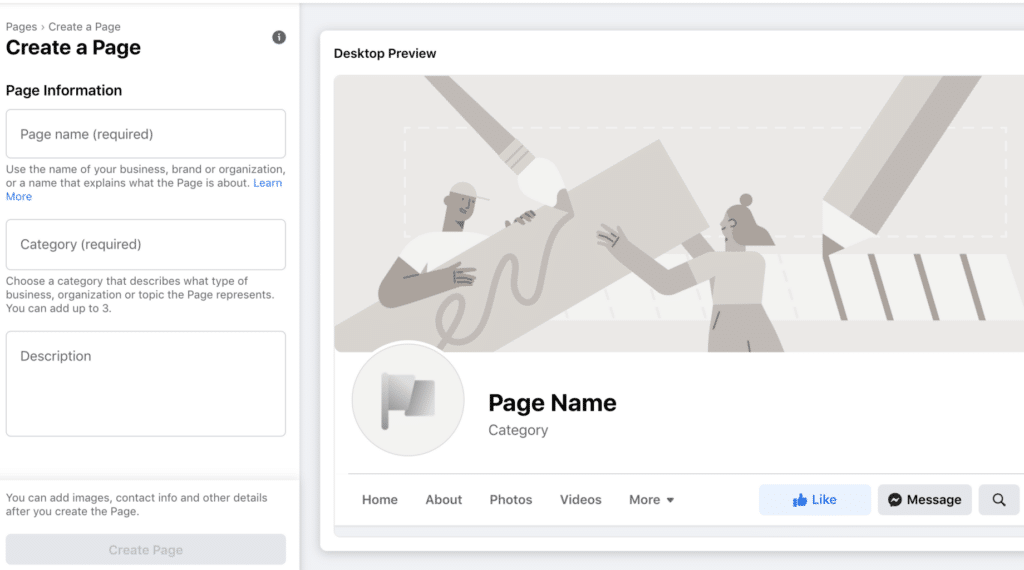Click into the Category (required) field
The image size is (1024, 570).
click(146, 244)
